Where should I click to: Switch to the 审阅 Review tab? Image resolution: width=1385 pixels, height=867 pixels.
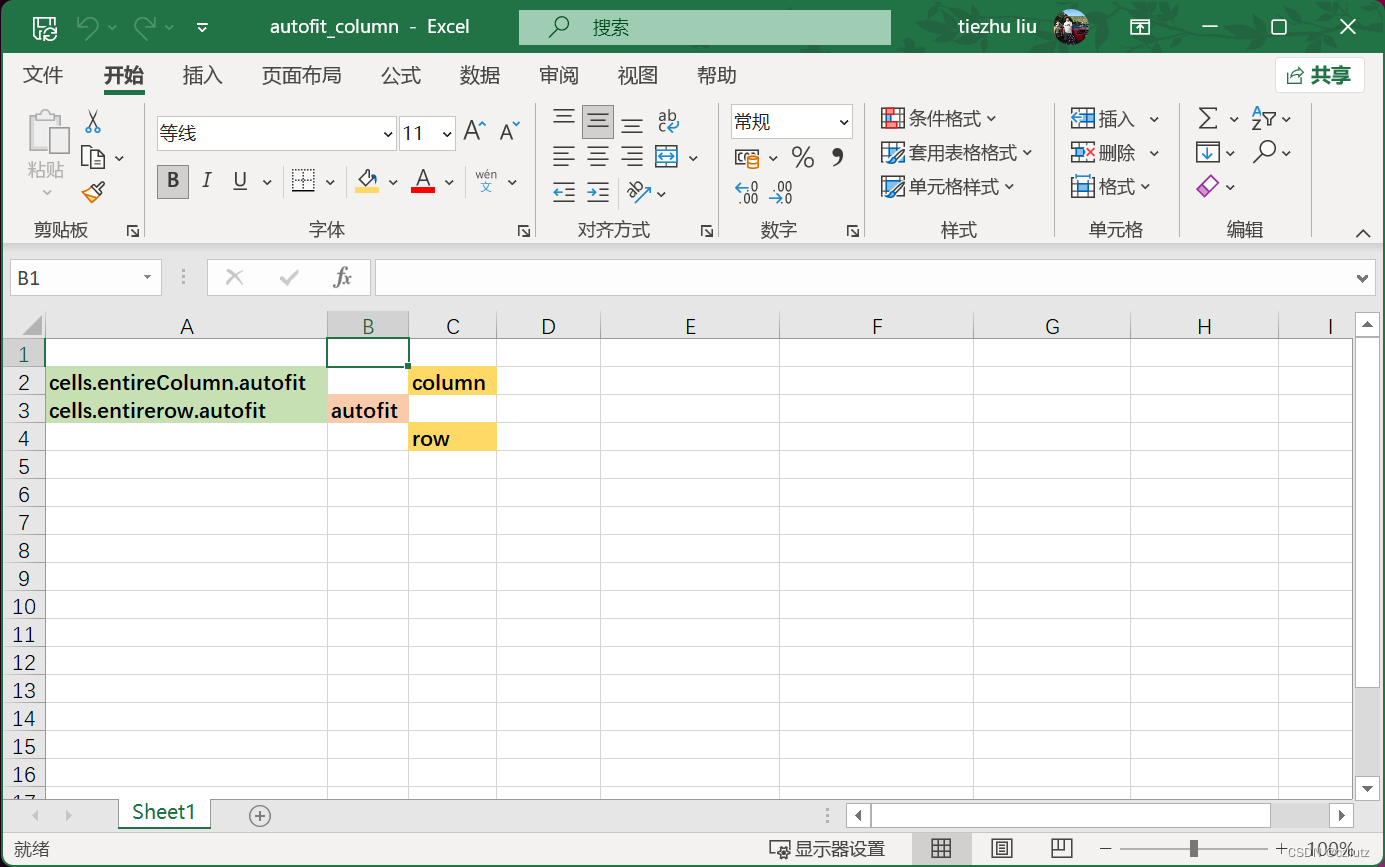(559, 76)
